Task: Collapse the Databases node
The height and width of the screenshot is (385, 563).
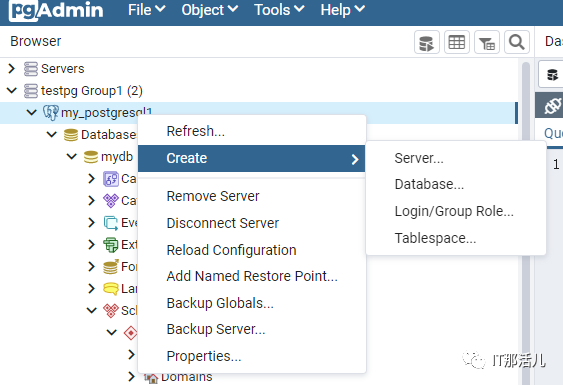Action: click(52, 134)
